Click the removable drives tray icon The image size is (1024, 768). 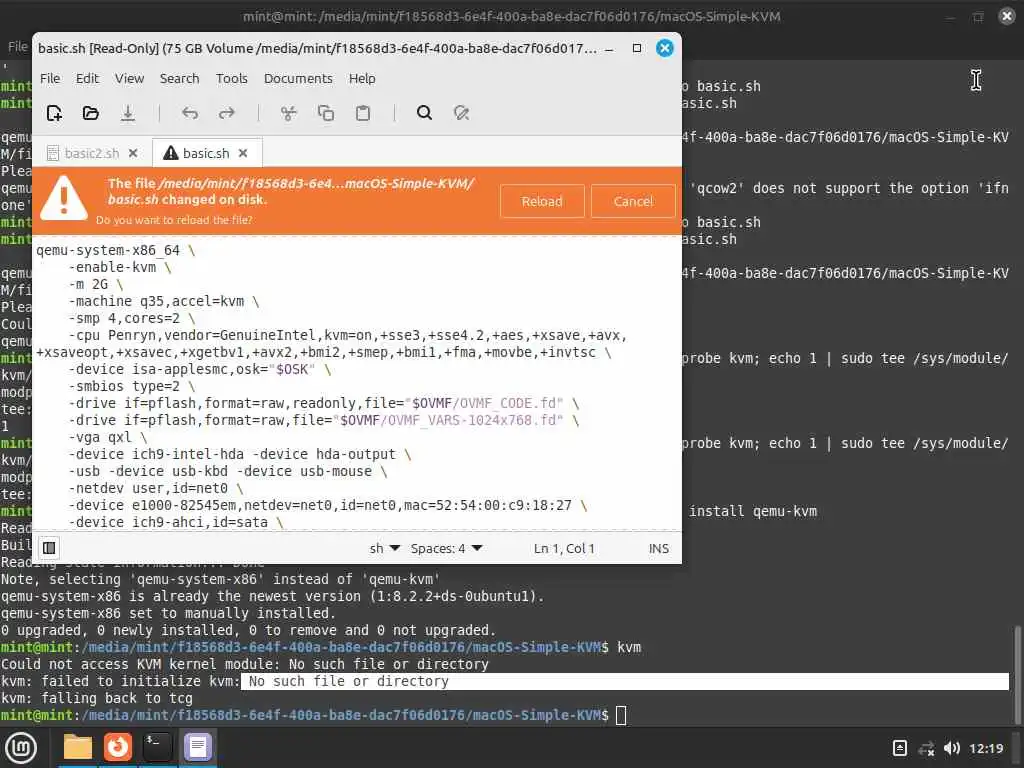(899, 748)
